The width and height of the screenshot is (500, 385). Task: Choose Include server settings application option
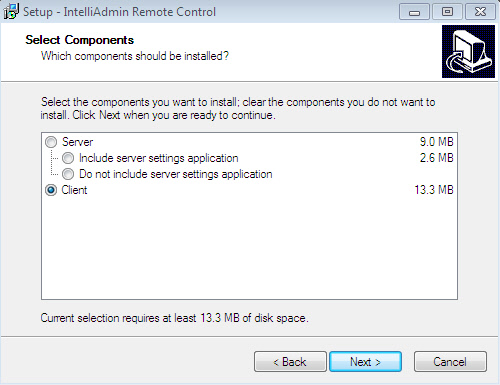tap(68, 158)
